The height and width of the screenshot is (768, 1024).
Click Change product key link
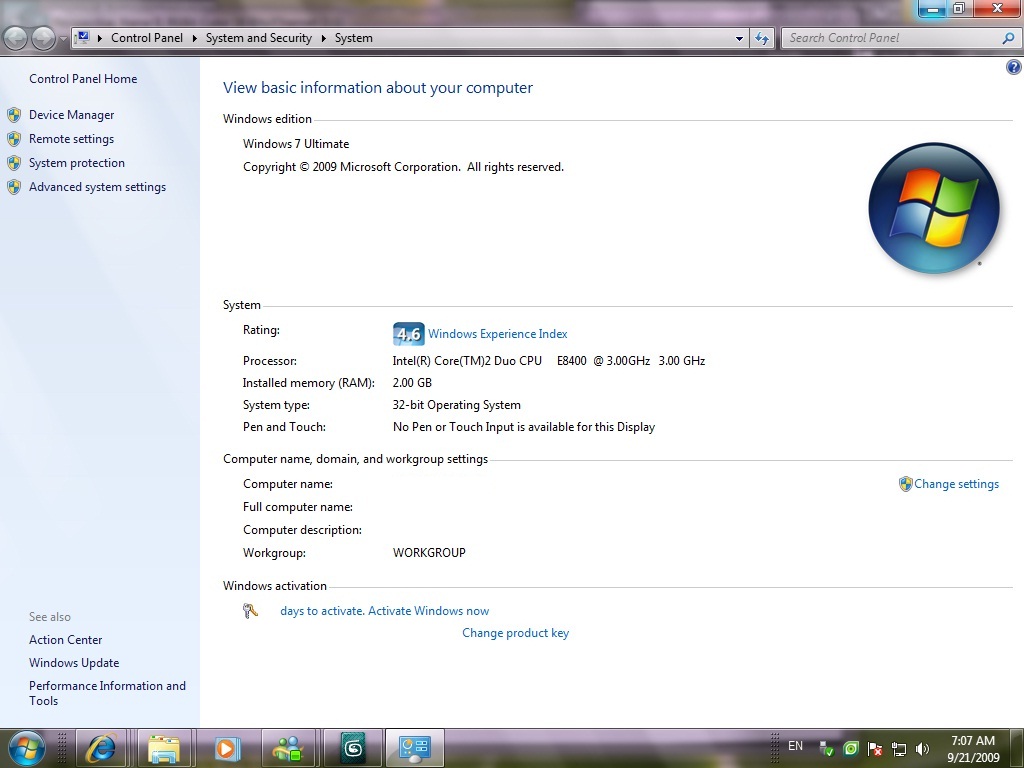tap(515, 633)
